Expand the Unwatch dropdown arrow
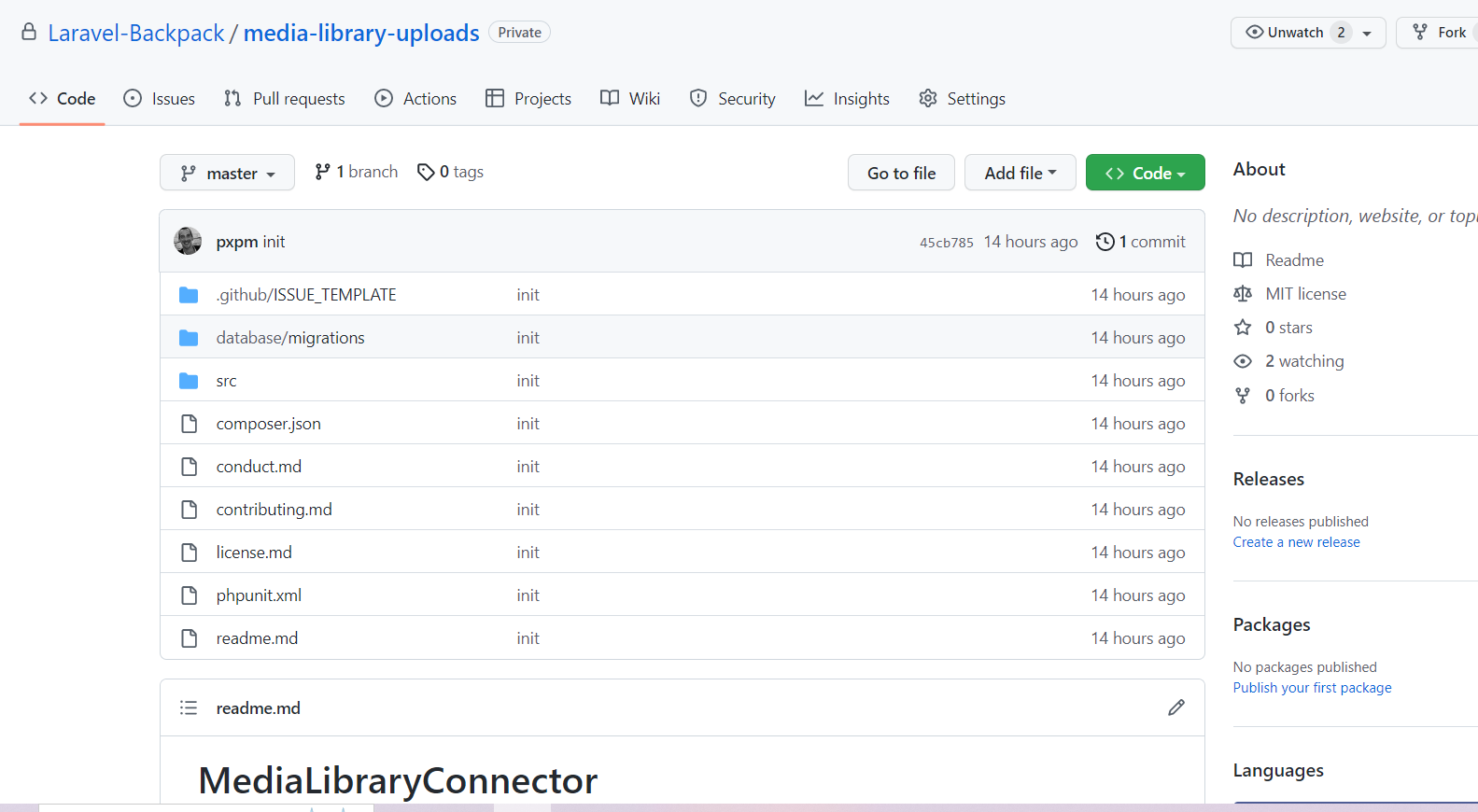The width and height of the screenshot is (1478, 812). [1367, 33]
